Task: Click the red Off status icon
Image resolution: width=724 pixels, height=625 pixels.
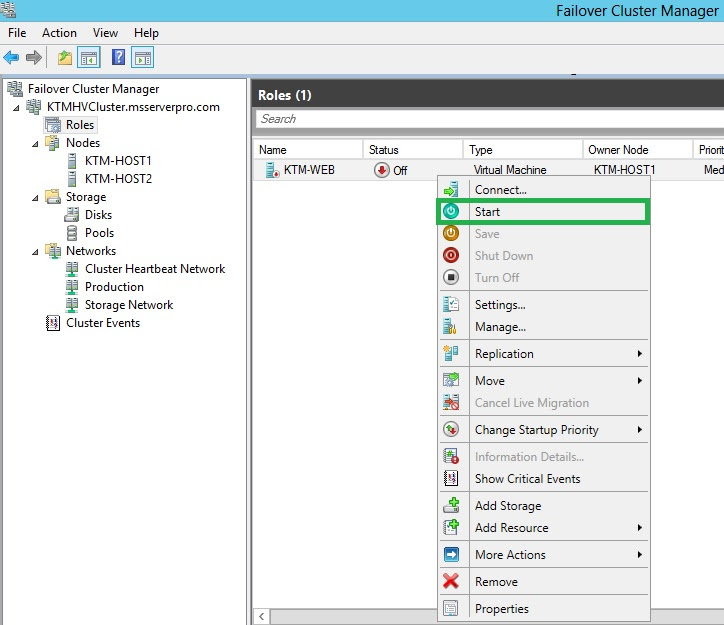Action: pyautogui.click(x=381, y=170)
